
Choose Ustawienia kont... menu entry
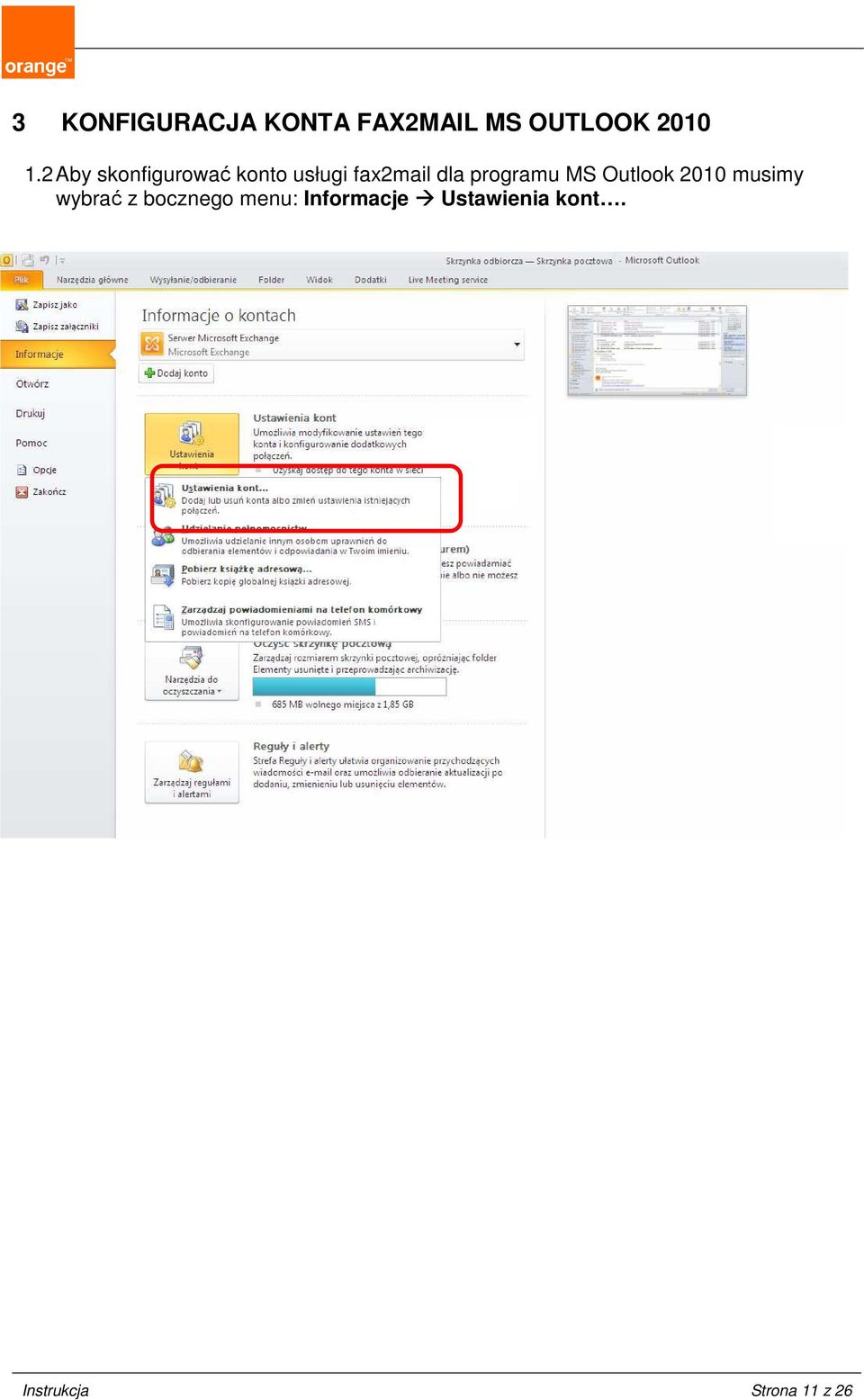tap(294, 499)
